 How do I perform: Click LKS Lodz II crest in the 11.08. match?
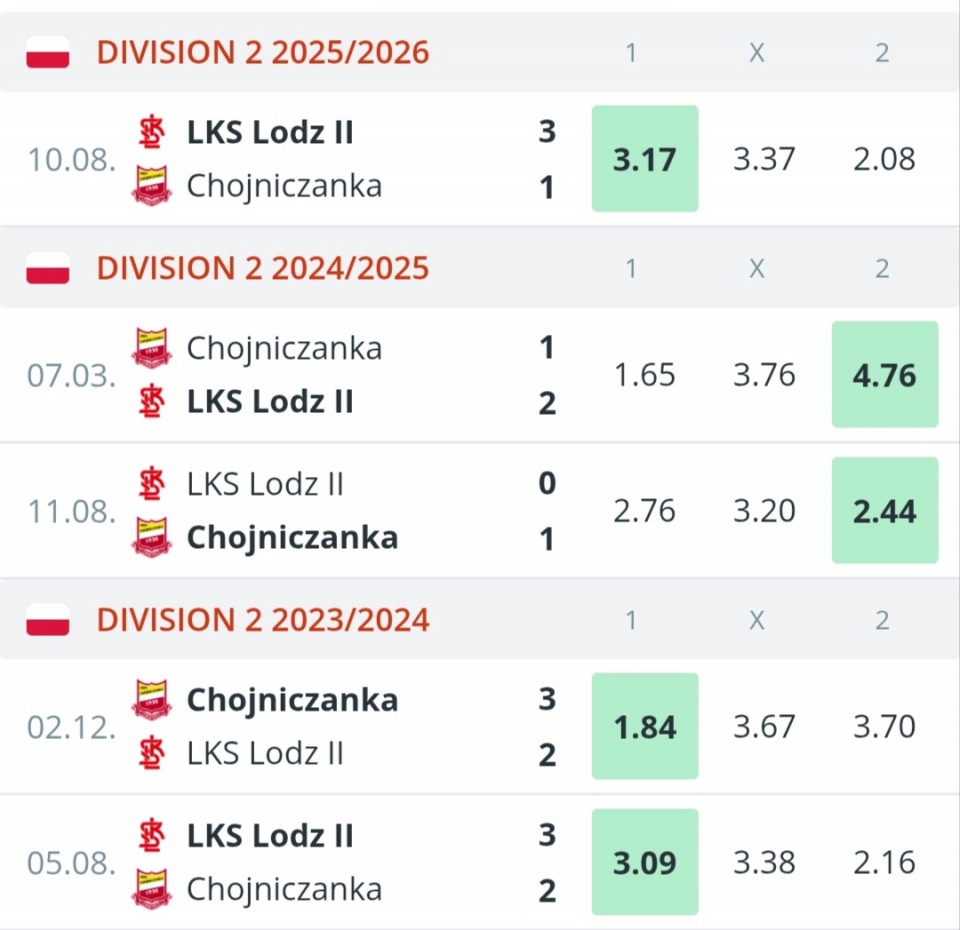click(151, 484)
